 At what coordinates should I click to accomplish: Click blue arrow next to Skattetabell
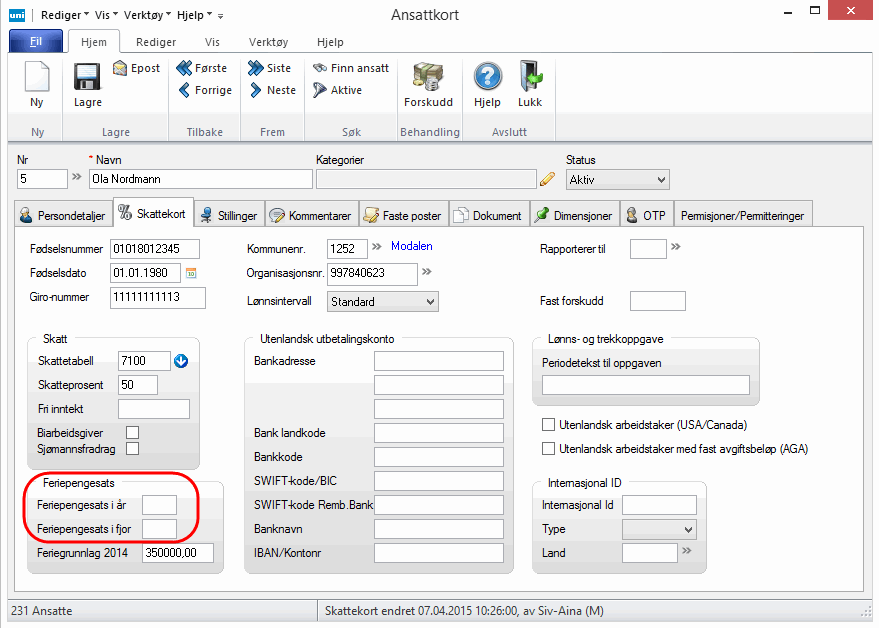click(x=181, y=361)
